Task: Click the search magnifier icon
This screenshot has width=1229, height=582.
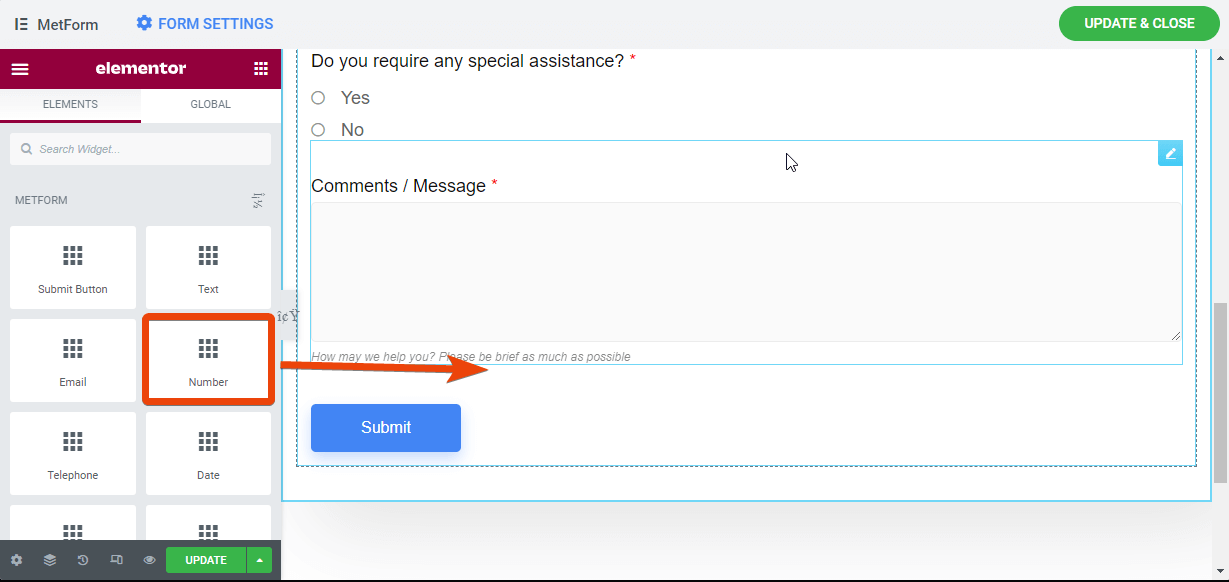Action: coord(27,149)
